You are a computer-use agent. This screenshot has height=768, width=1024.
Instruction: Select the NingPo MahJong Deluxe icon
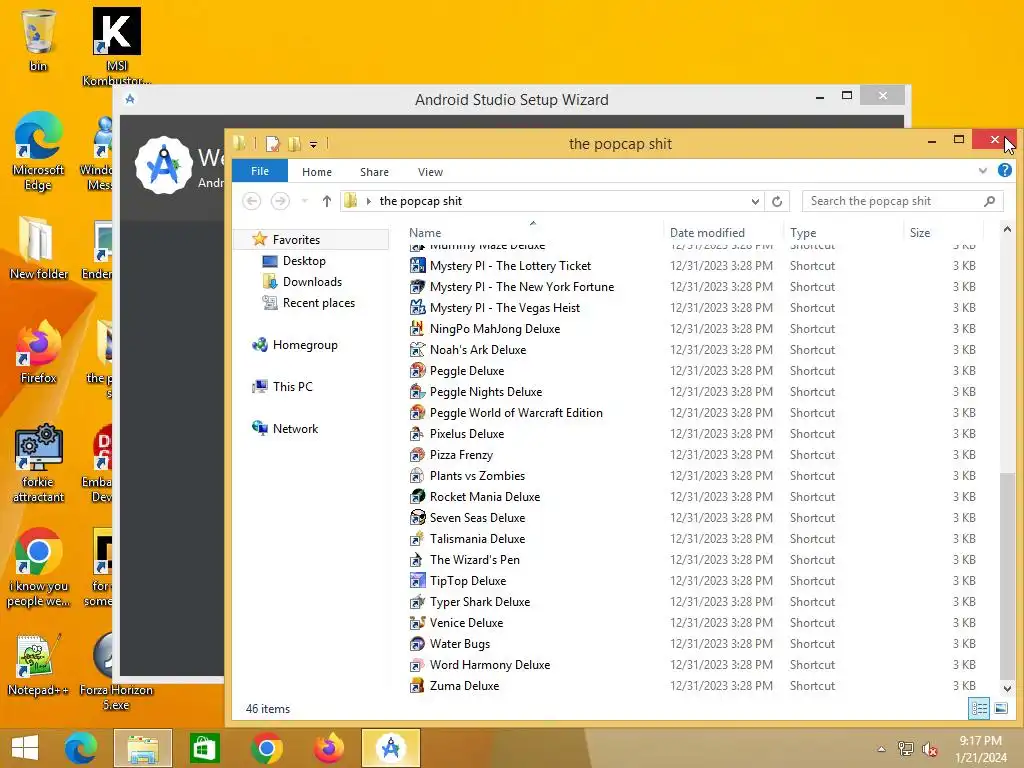[417, 329]
